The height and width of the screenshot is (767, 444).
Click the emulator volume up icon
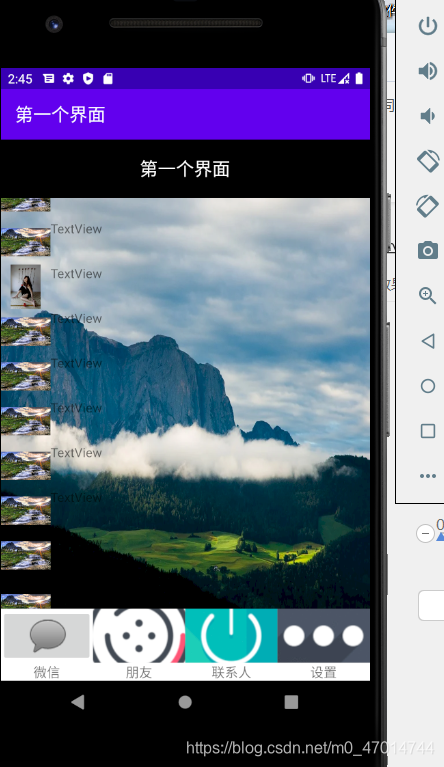pyautogui.click(x=428, y=71)
